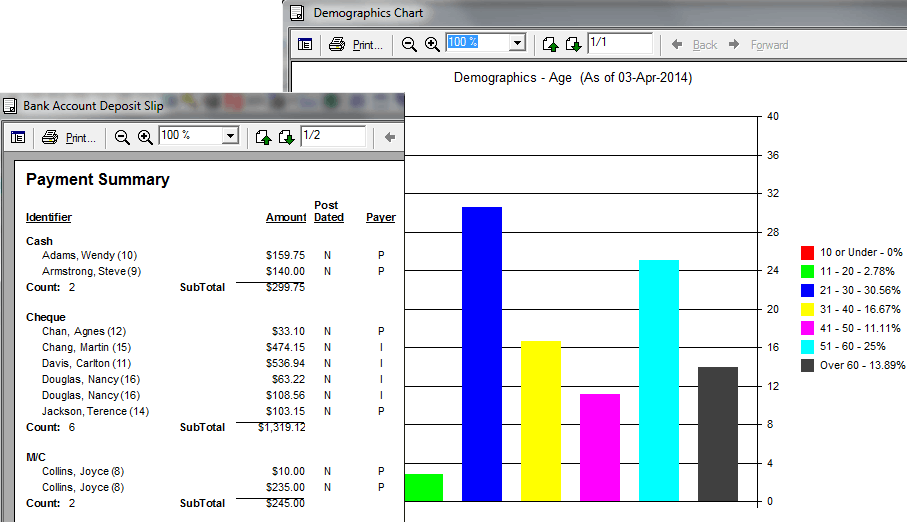Go to previous page of Deposit Slip
This screenshot has width=915, height=524.
click(263, 137)
